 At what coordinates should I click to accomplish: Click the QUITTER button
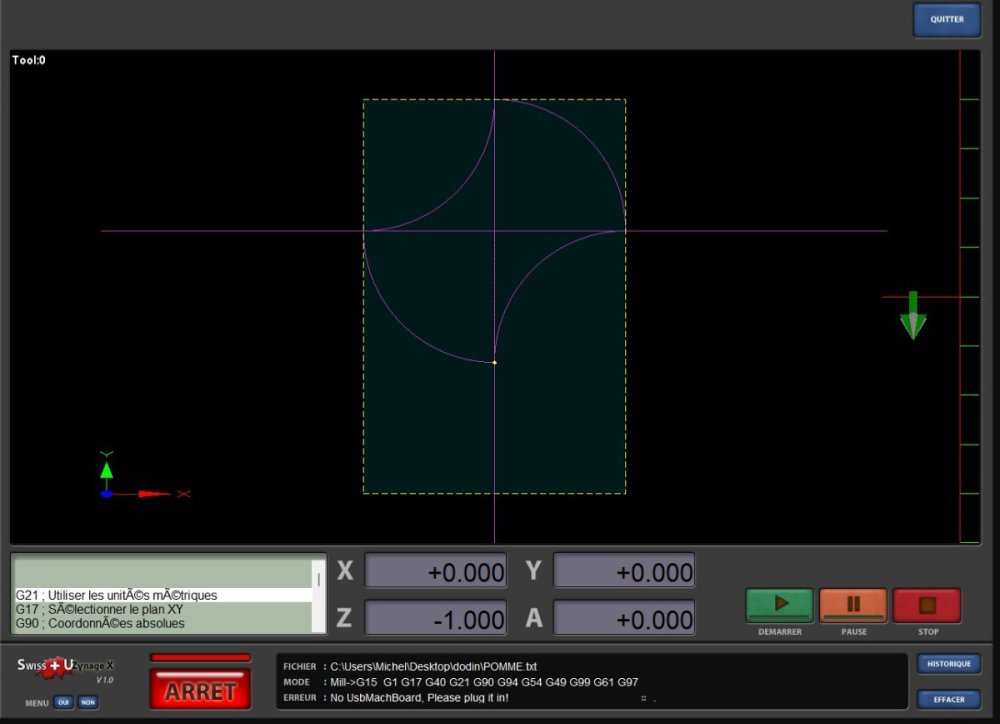tap(946, 19)
